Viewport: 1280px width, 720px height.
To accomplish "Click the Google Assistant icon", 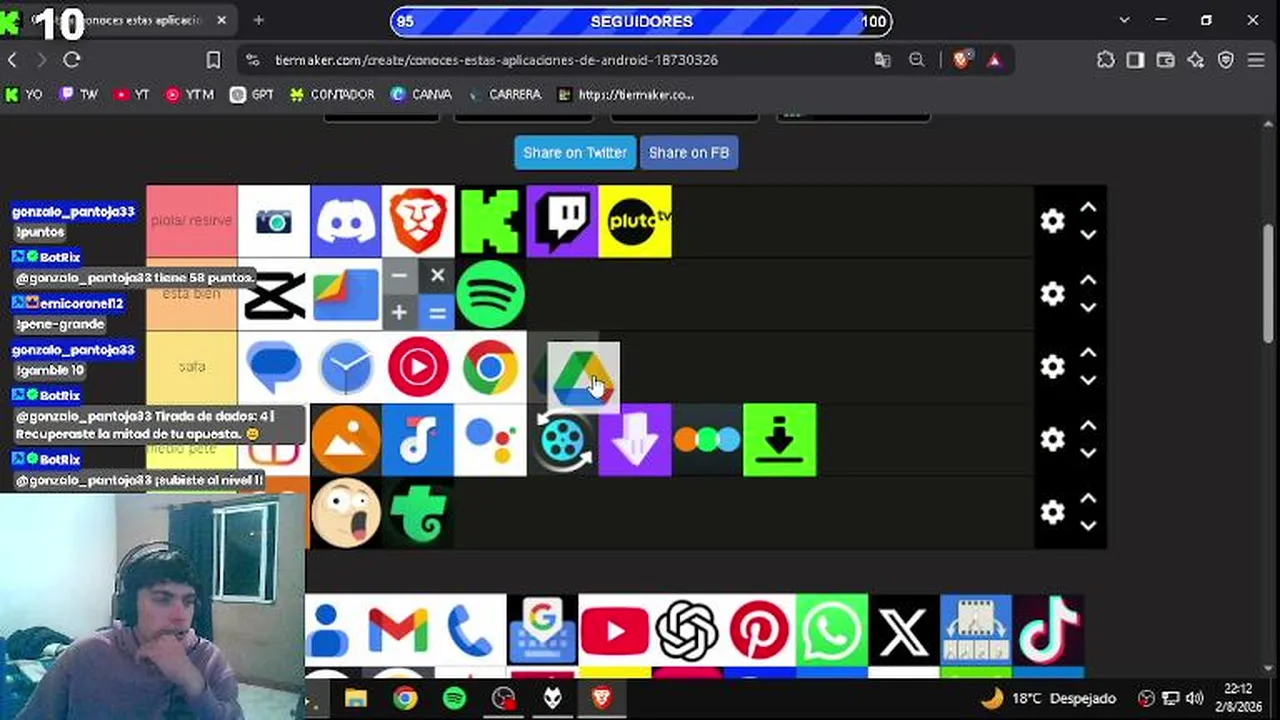I will click(490, 440).
